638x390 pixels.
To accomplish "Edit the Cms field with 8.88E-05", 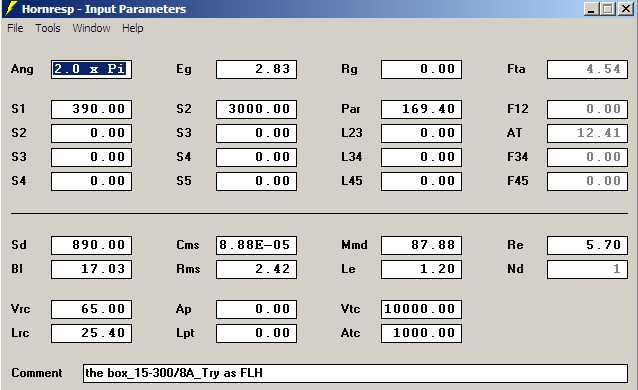I will coord(256,245).
